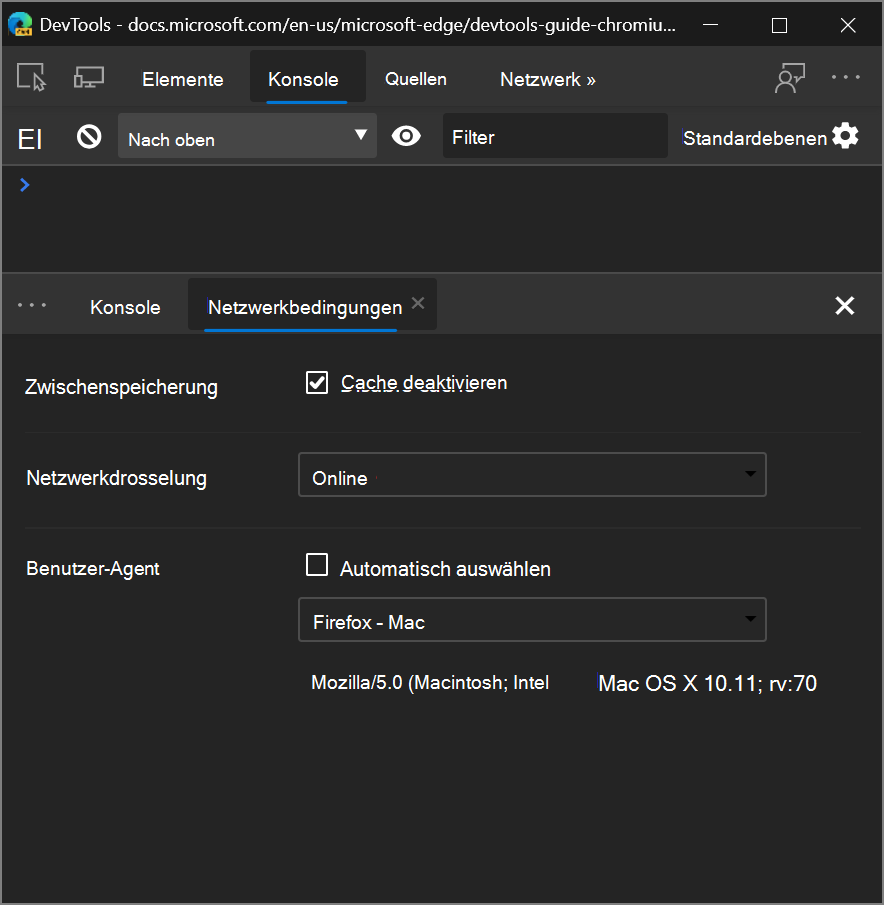884x905 pixels.
Task: Uncheck Cache deaktivieren checkbox
Action: click(317, 382)
